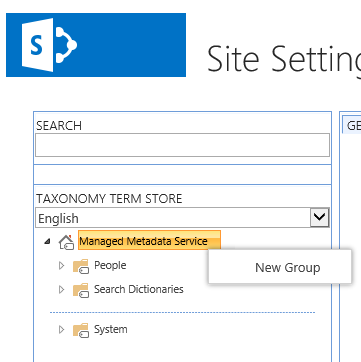Screen dimensions: 361x362
Task: Click the SharePoint logo
Action: point(96,45)
